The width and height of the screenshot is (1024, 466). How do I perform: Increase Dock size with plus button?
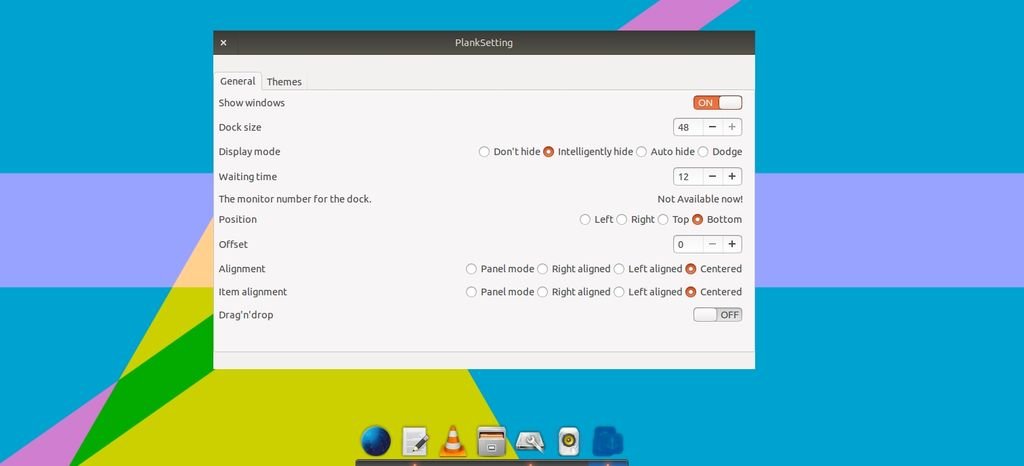[732, 127]
